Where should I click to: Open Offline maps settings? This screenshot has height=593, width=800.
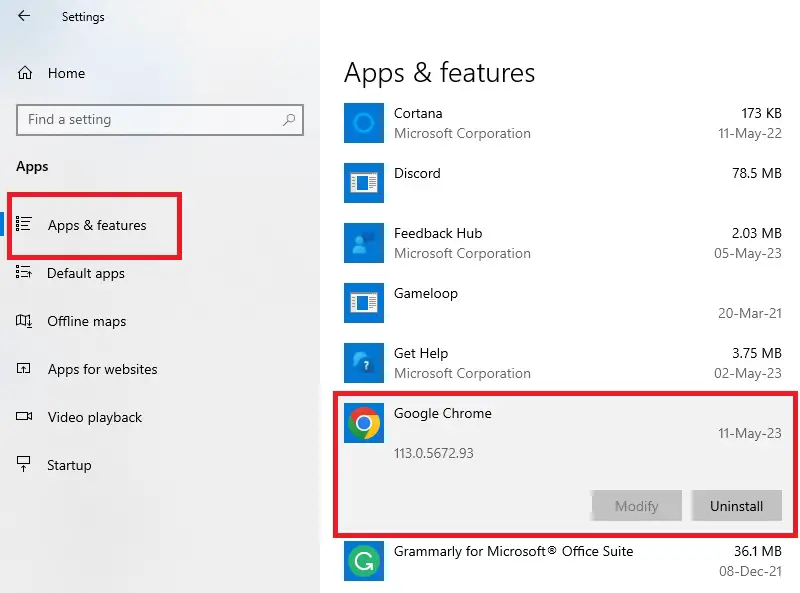coord(87,322)
